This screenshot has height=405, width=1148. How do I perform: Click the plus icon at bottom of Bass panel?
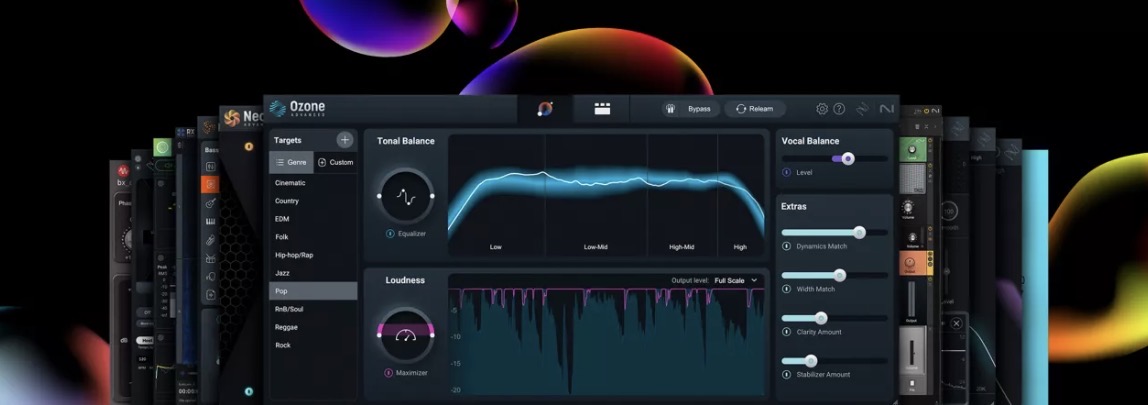210,294
